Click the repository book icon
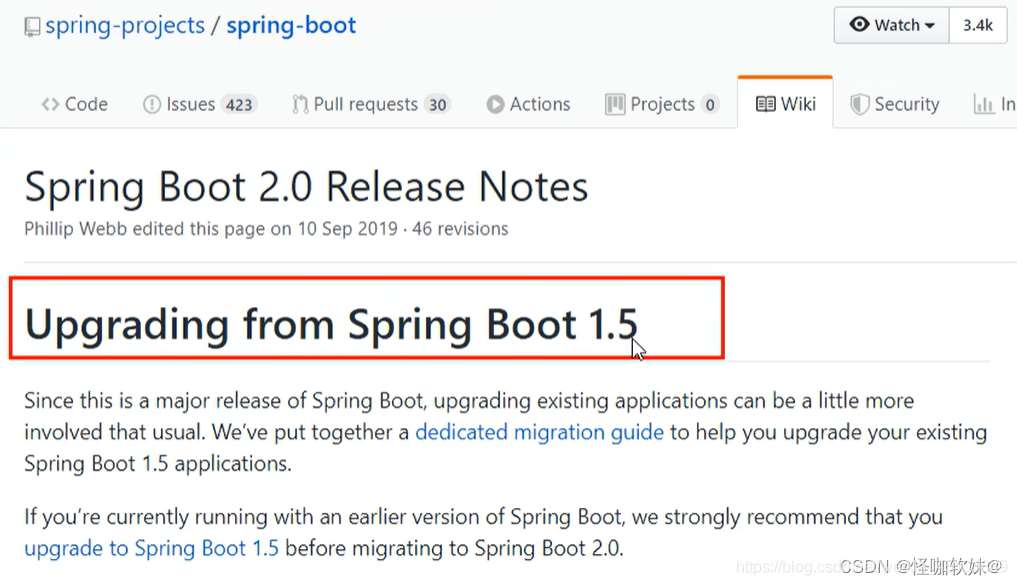This screenshot has width=1017, height=585. (33, 27)
